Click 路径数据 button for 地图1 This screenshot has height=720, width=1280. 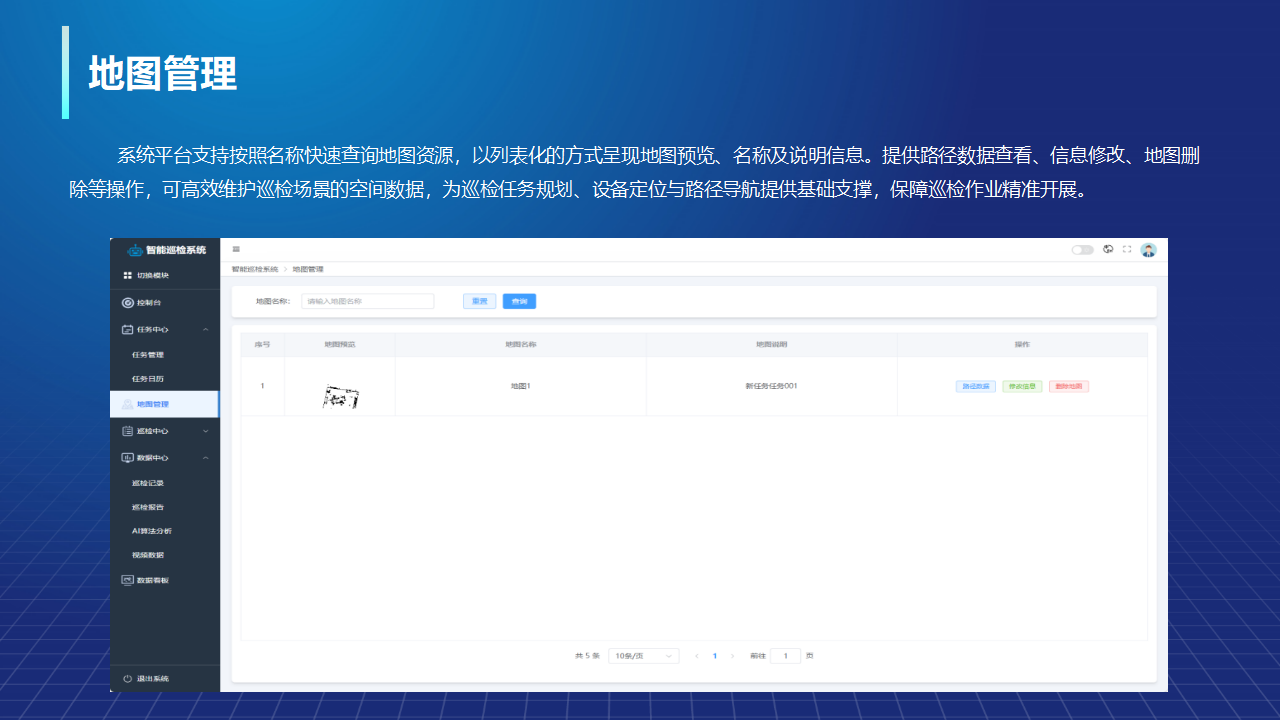[976, 386]
